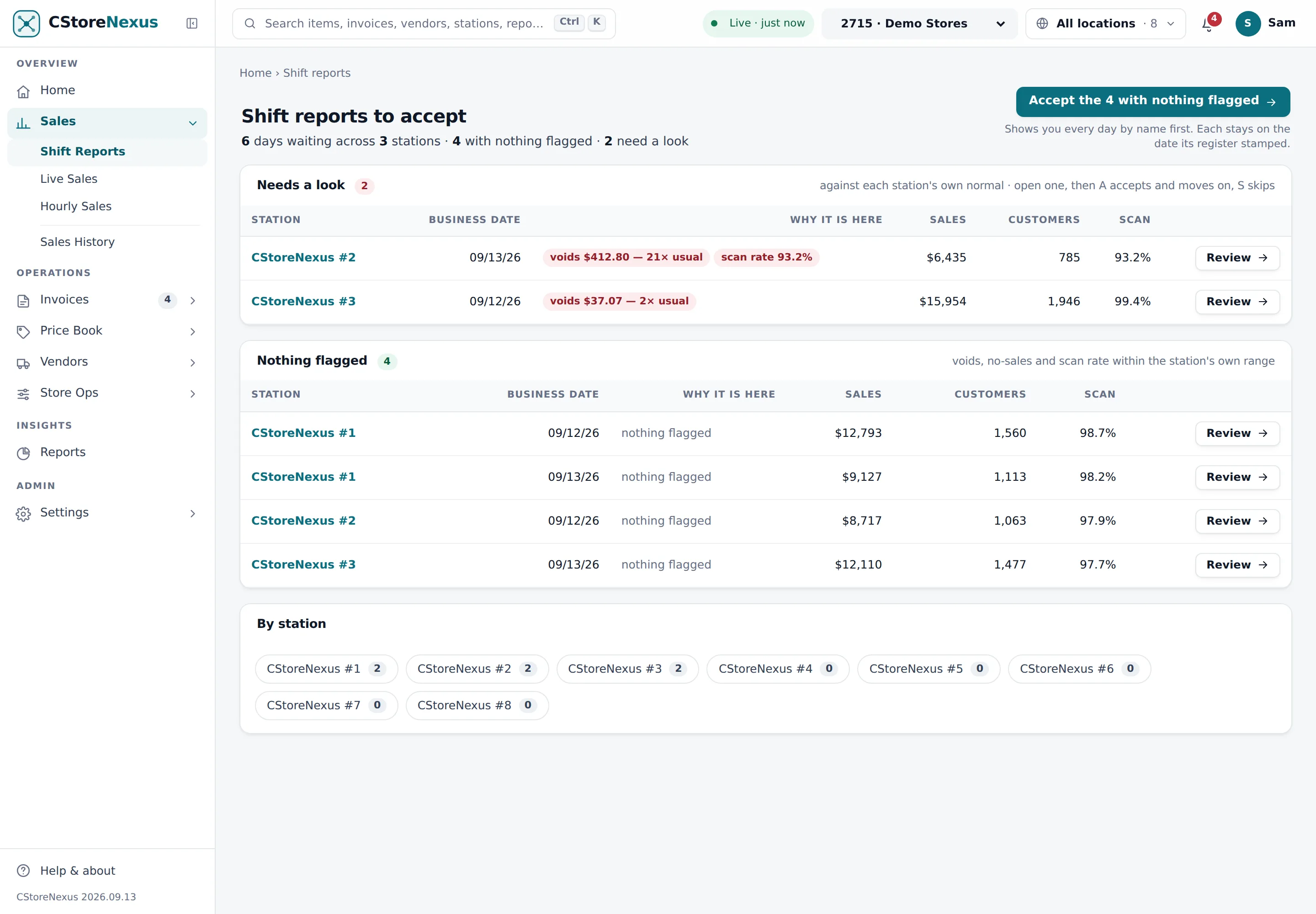Click the search magnifier icon

click(x=249, y=23)
